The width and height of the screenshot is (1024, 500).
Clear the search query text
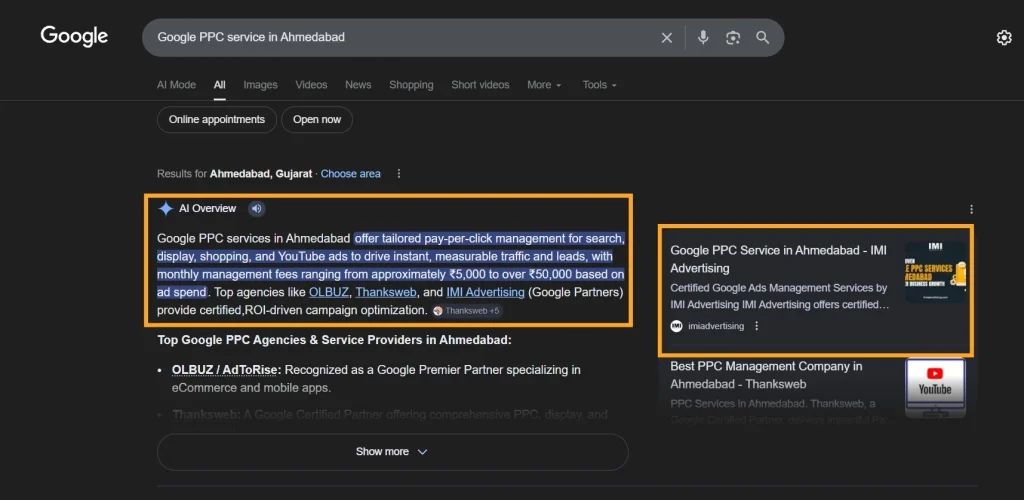coord(667,38)
